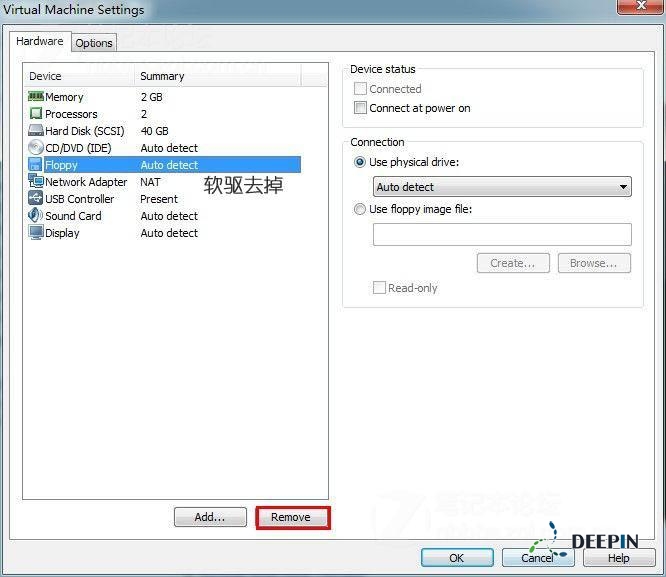Viewport: 666px width, 577px height.
Task: Click the Processors device icon
Action: [x=36, y=114]
